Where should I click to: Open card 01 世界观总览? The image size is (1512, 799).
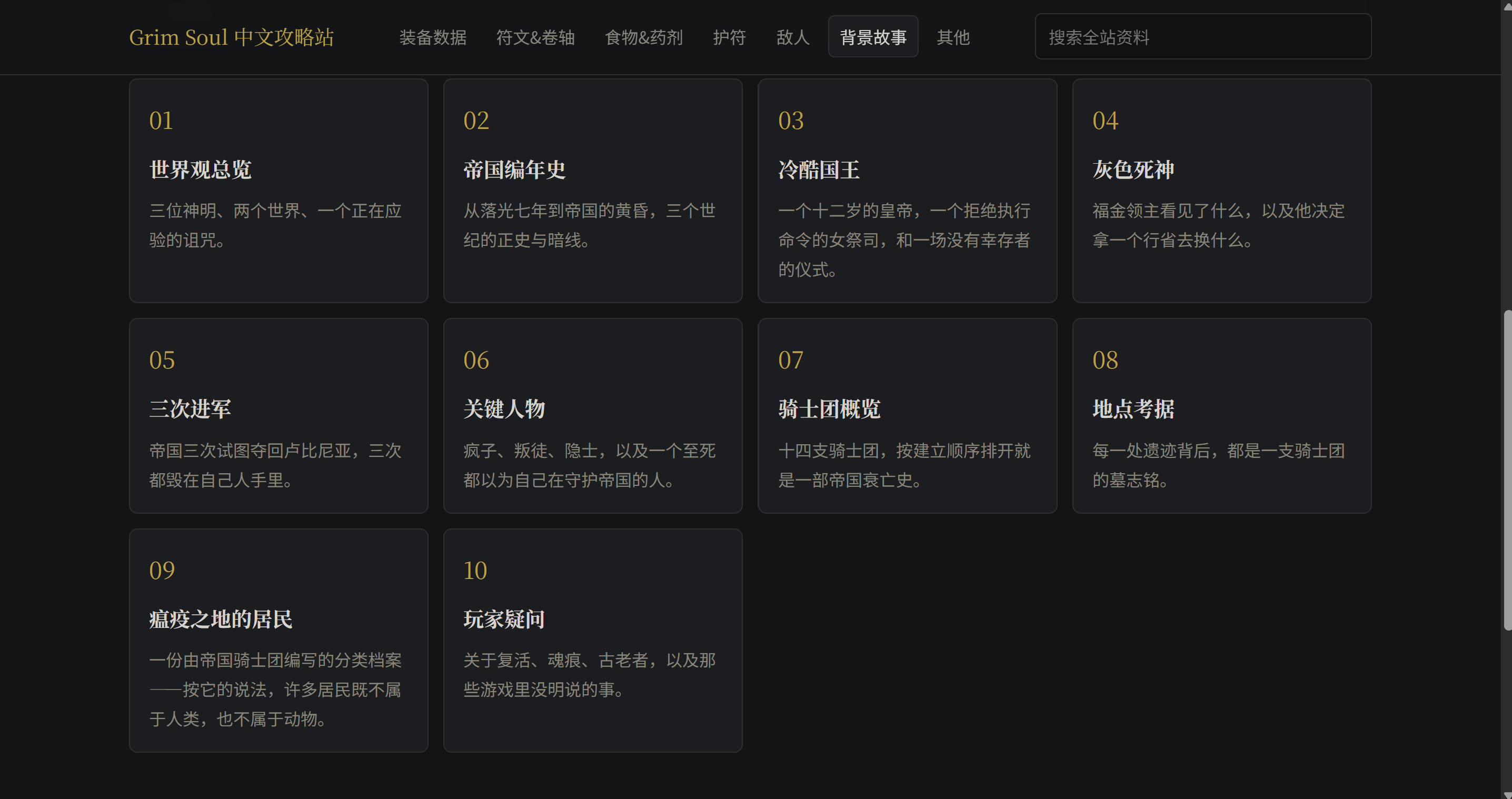coord(278,191)
